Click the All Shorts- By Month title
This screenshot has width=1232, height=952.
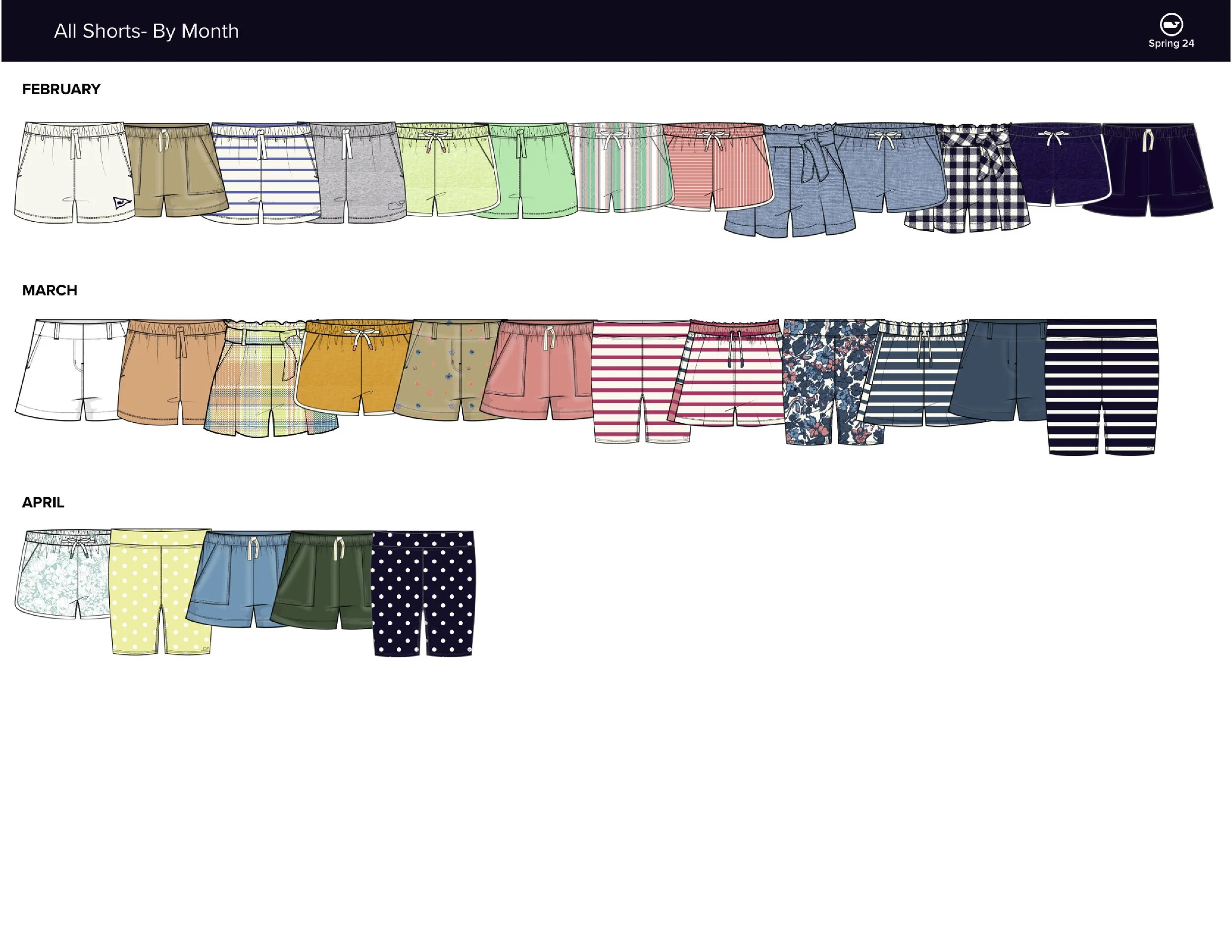click(x=146, y=31)
